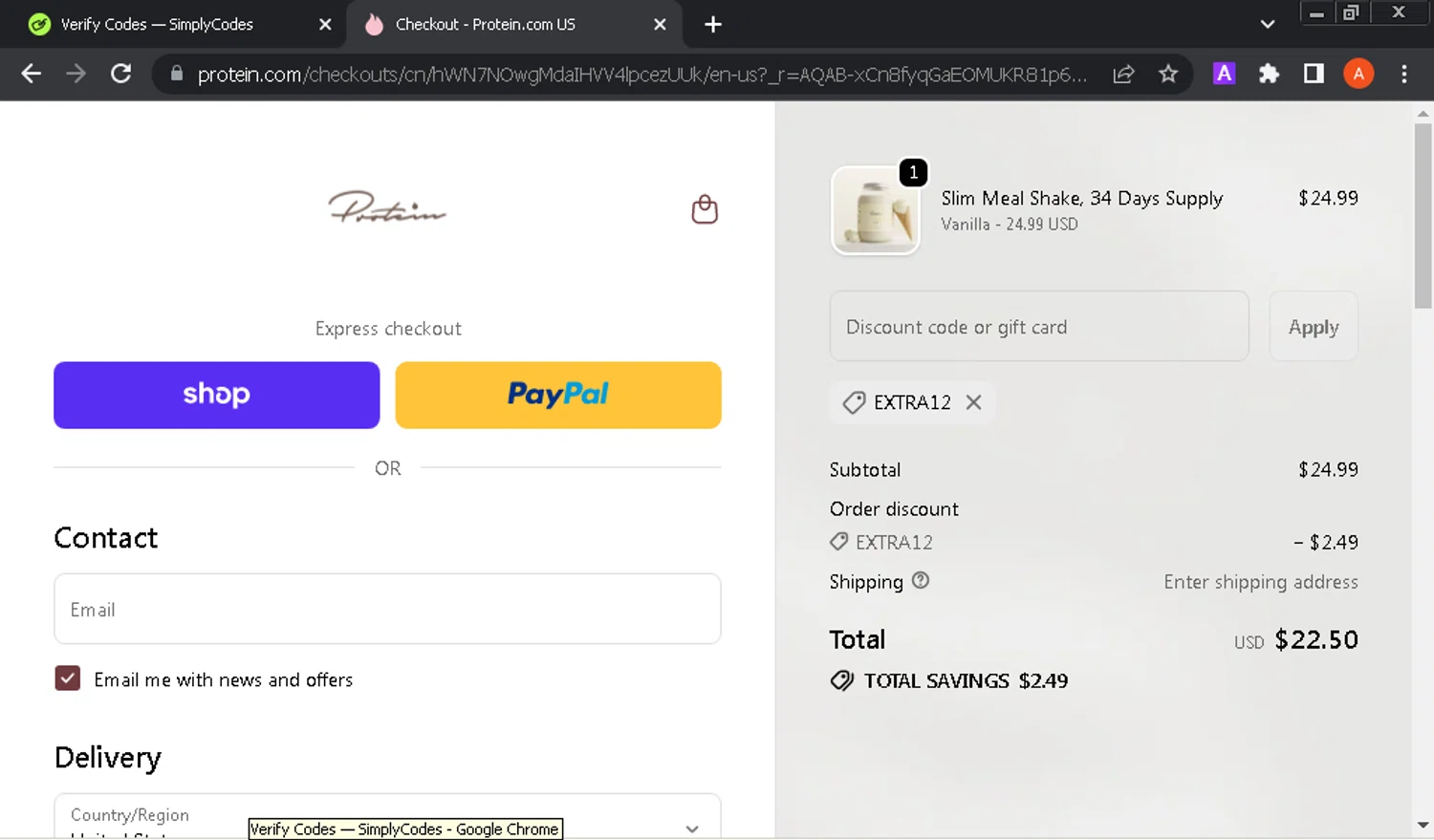Click the Subtotal amount $24.99

point(1328,469)
